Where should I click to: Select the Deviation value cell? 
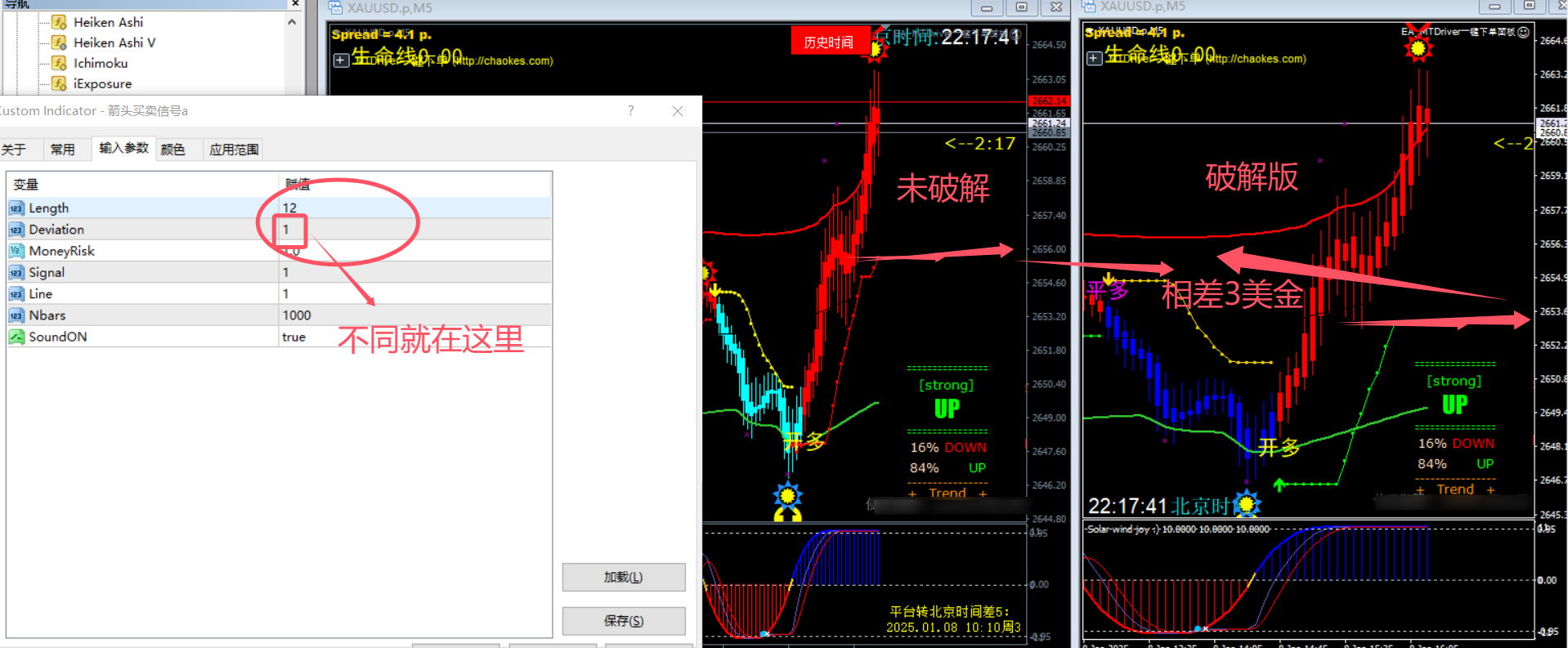click(414, 229)
